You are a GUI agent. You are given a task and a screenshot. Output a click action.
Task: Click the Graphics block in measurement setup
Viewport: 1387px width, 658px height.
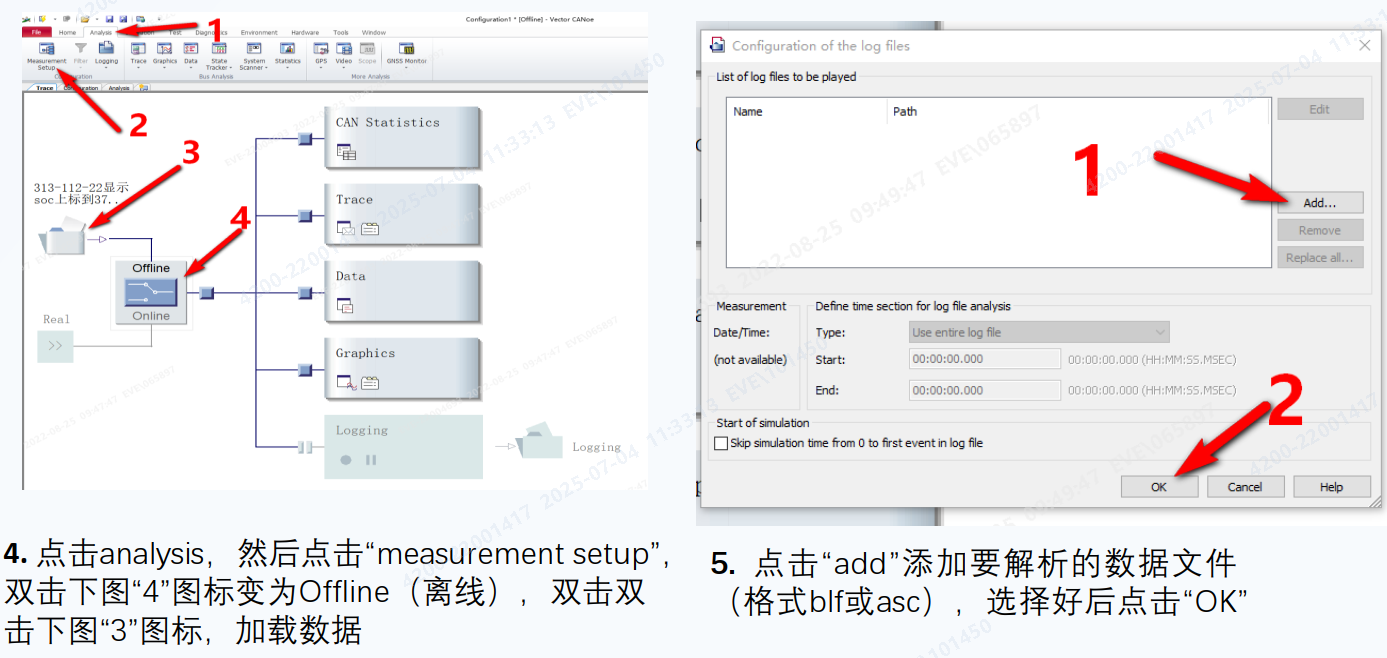coord(403,369)
